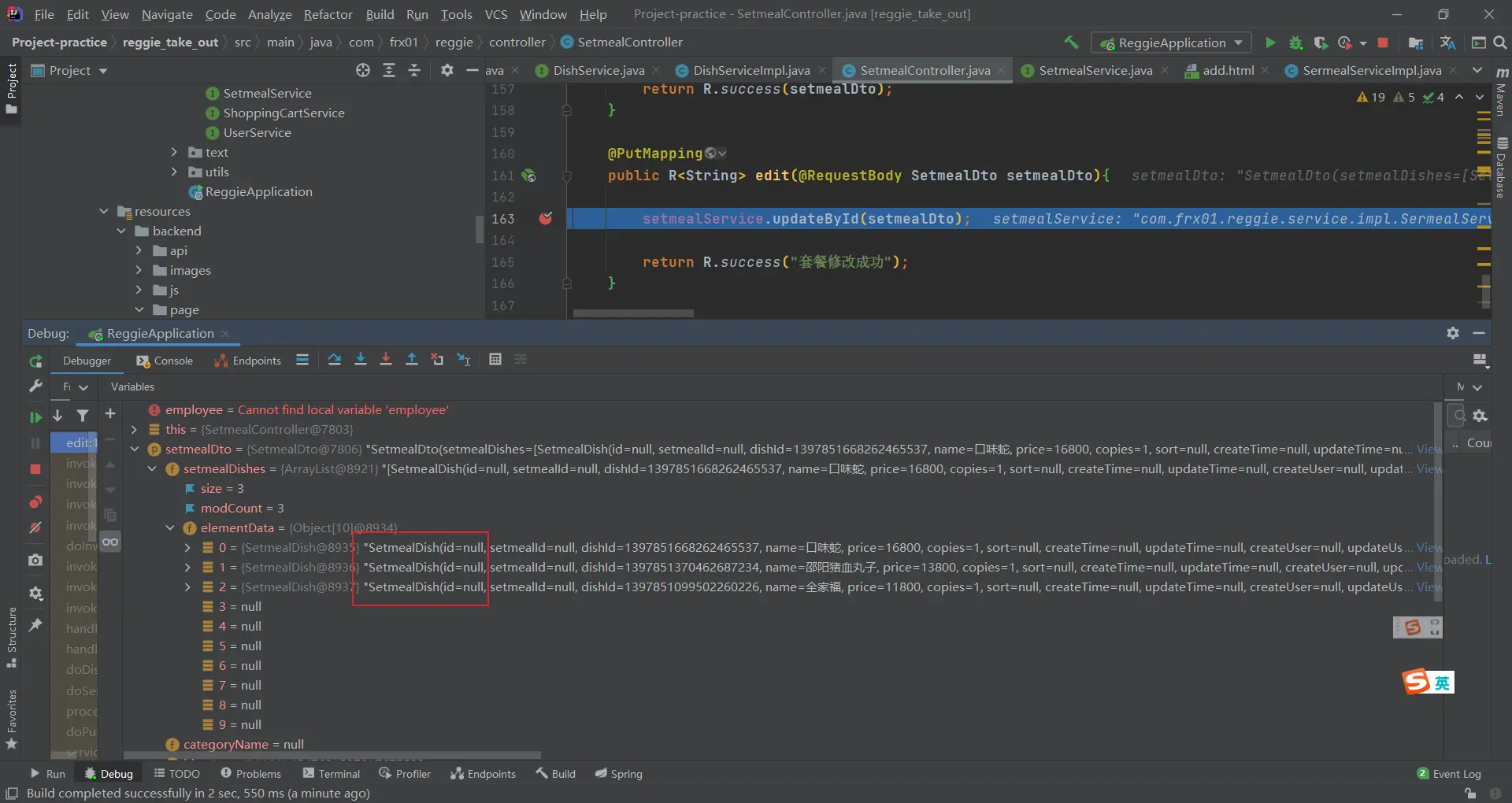Toggle breakpoint on line 163
The image size is (1512, 803).
tap(545, 218)
